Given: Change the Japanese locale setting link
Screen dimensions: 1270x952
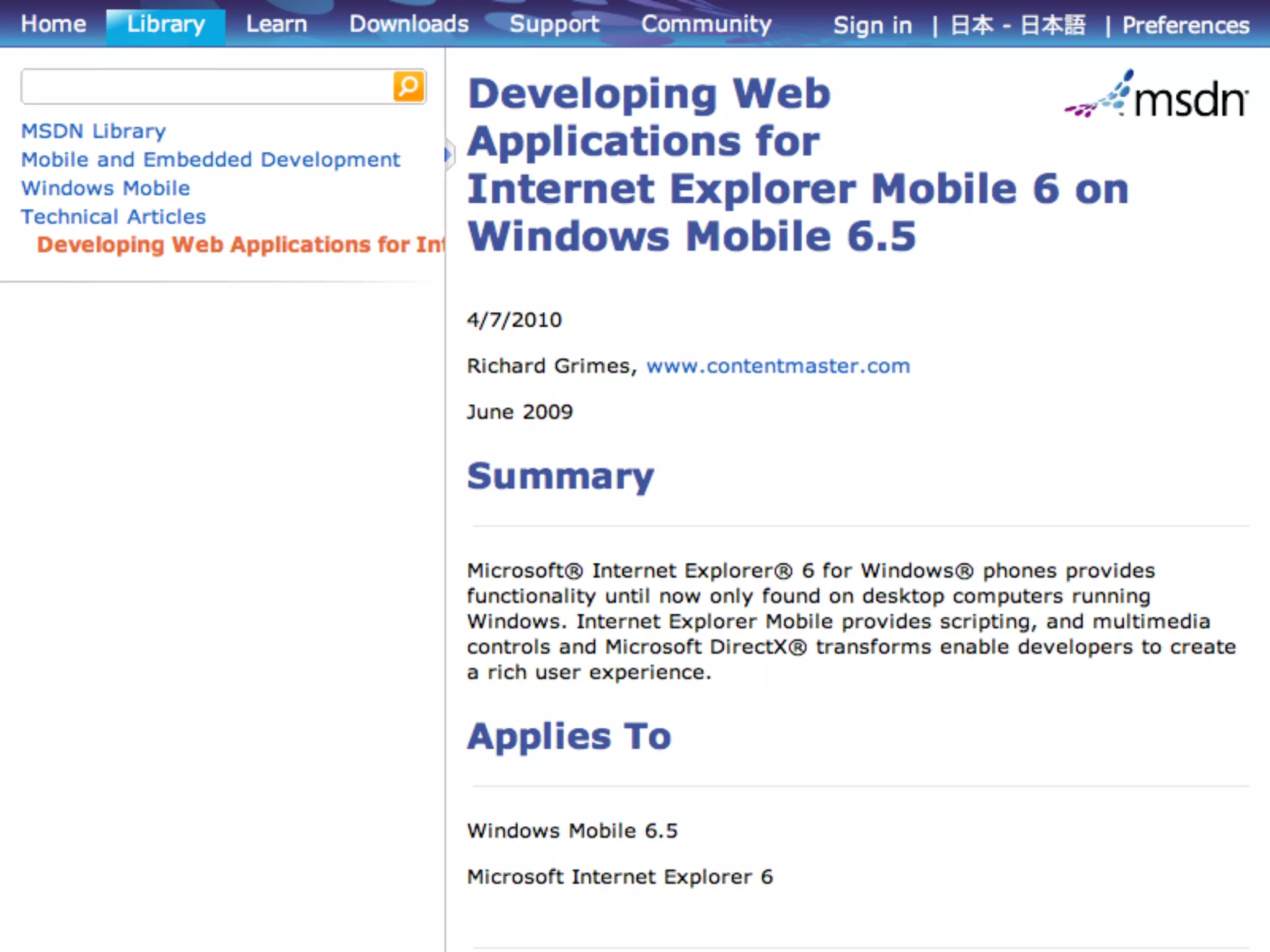Looking at the screenshot, I should coord(1018,25).
